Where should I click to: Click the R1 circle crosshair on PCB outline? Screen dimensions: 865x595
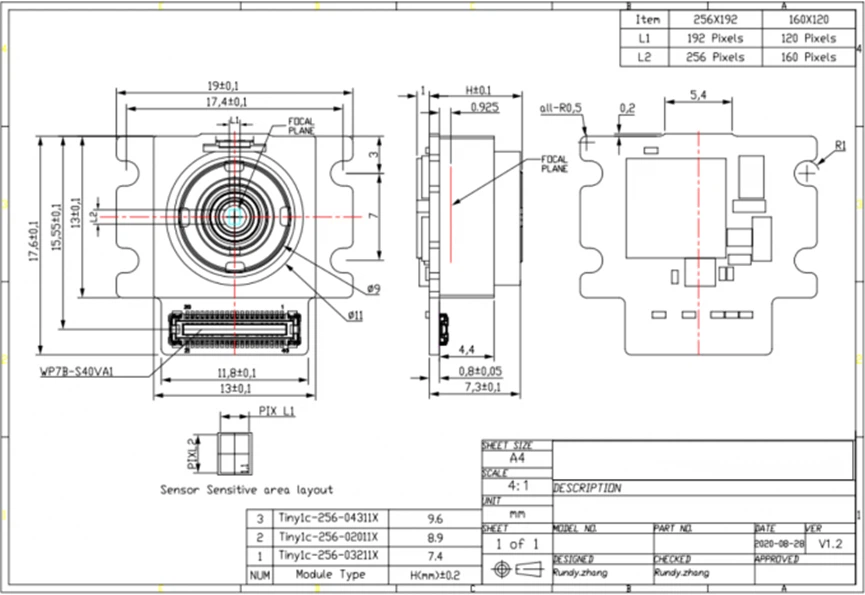[807, 174]
